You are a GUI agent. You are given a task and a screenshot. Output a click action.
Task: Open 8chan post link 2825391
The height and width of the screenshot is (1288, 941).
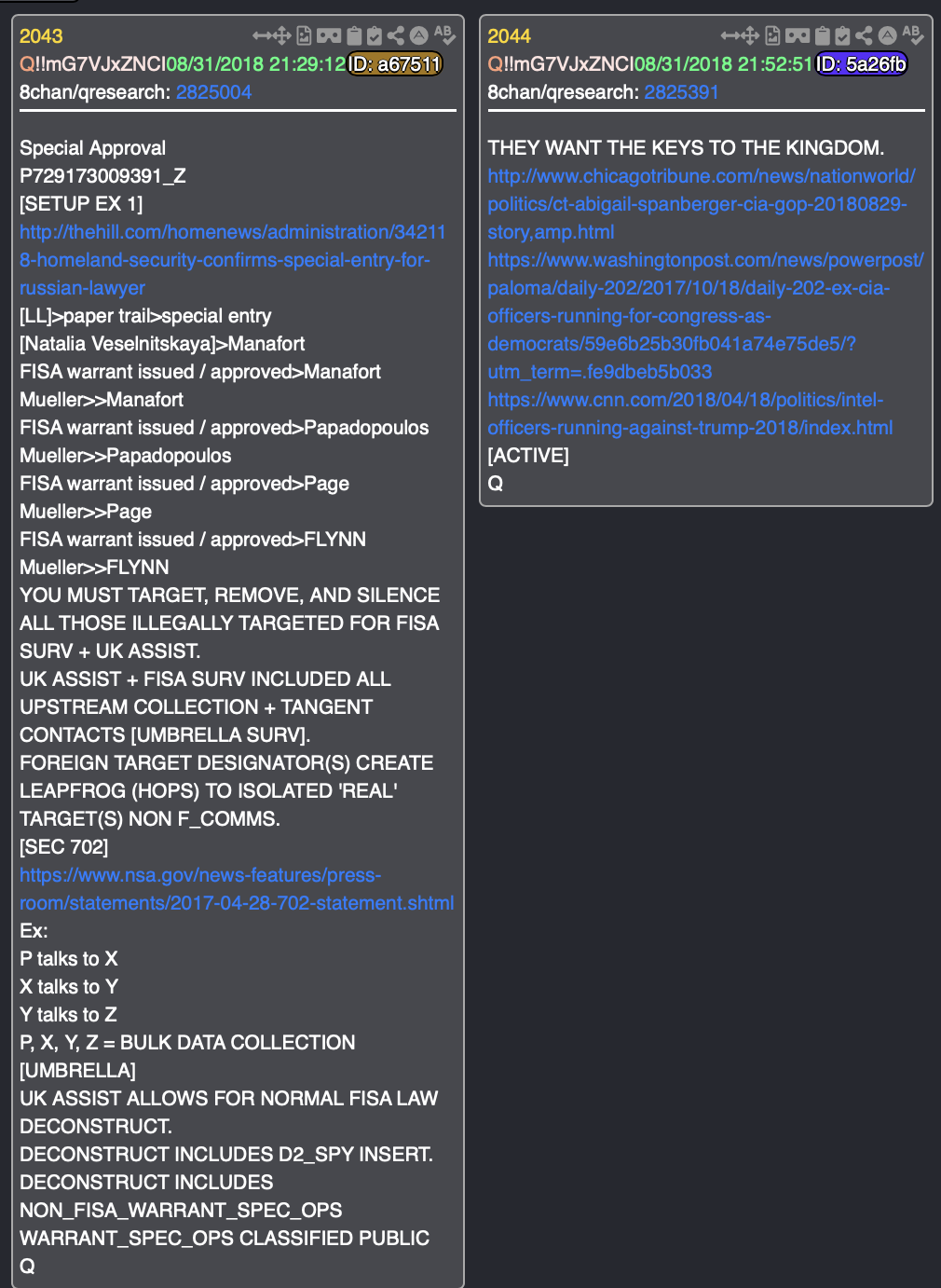682,92
